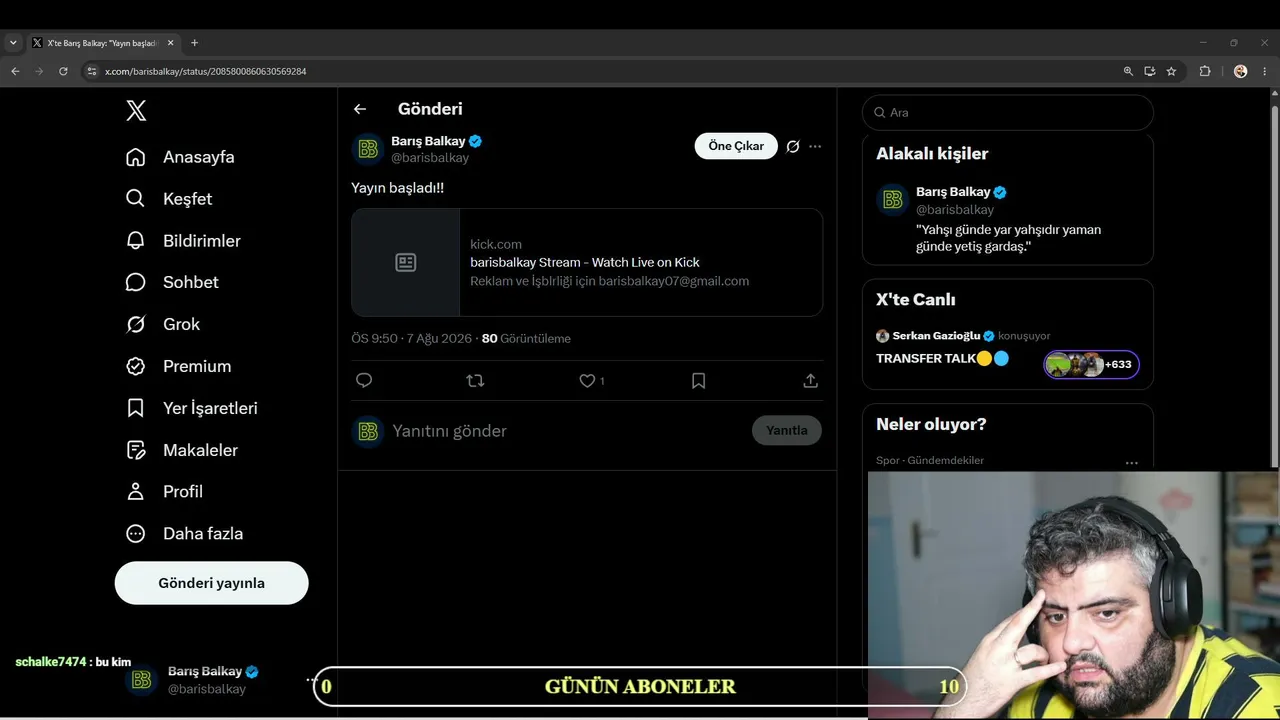Open the trend's three-dot options menu
This screenshot has height=720, width=1280.
pyautogui.click(x=1132, y=463)
